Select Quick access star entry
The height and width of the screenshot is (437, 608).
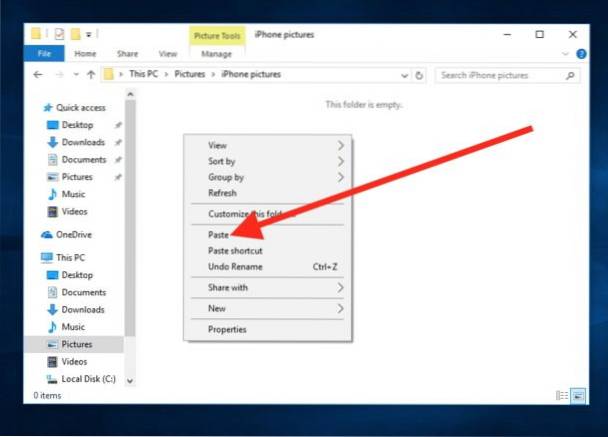80,108
